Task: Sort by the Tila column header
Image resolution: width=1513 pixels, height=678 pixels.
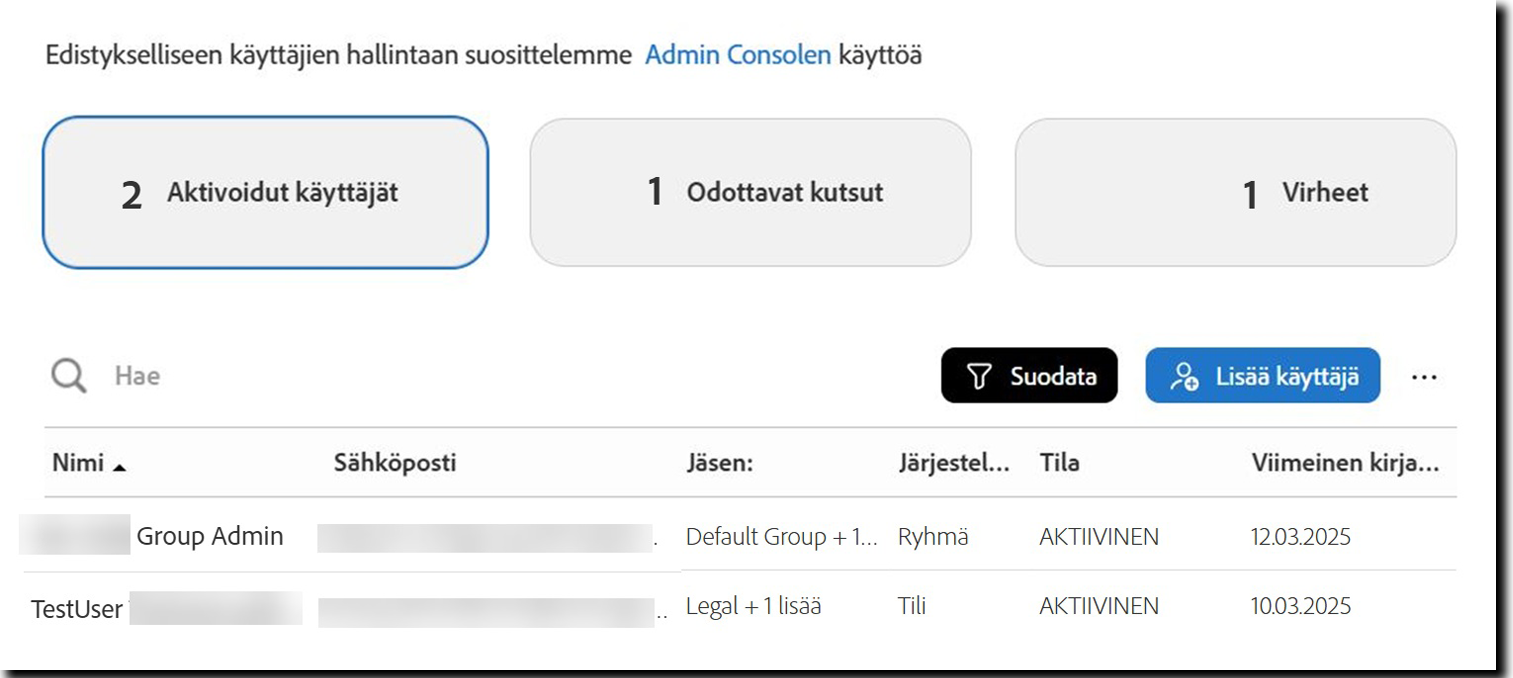Action: click(1059, 463)
